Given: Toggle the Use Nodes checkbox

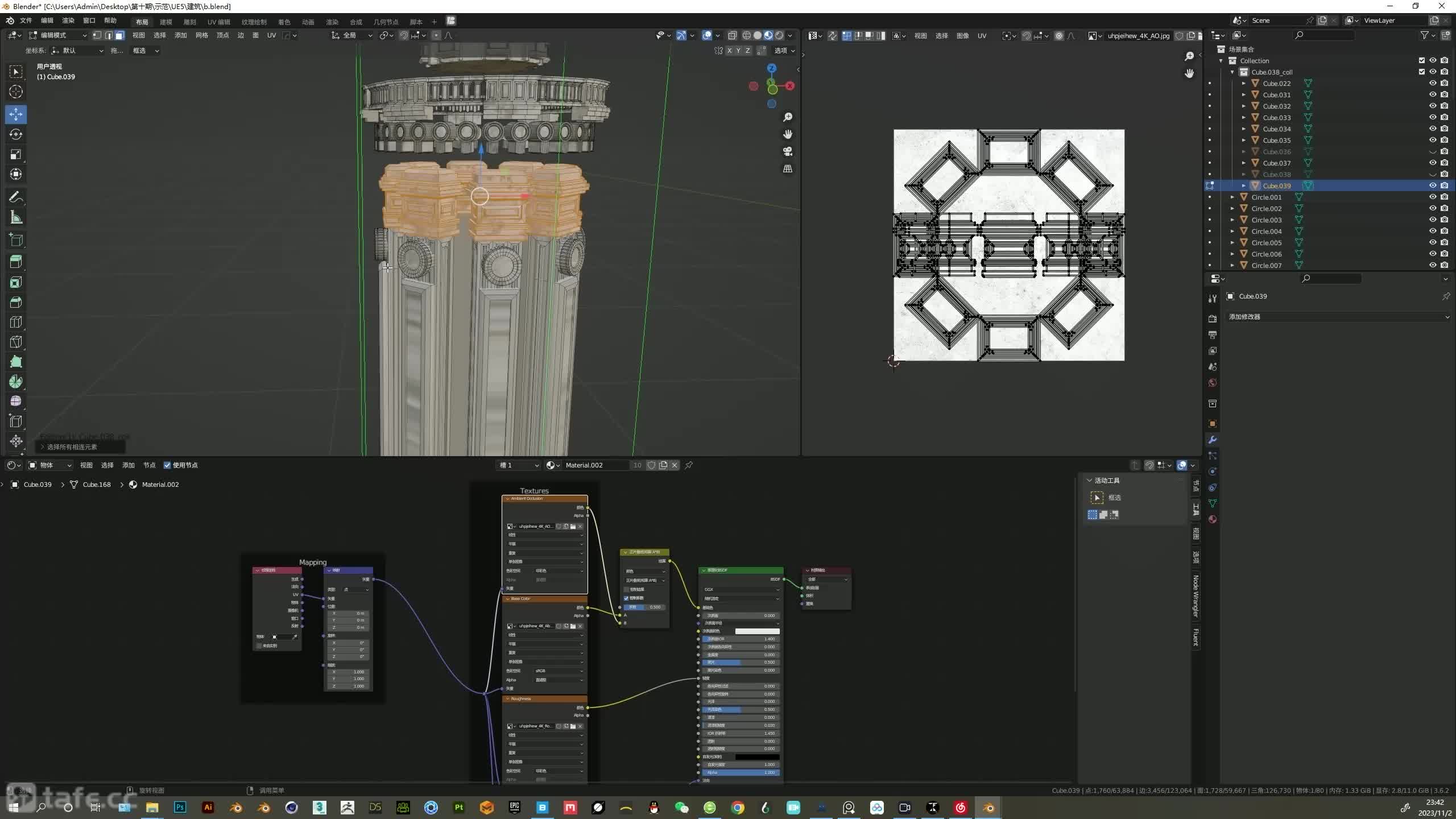Looking at the screenshot, I should coord(167,465).
